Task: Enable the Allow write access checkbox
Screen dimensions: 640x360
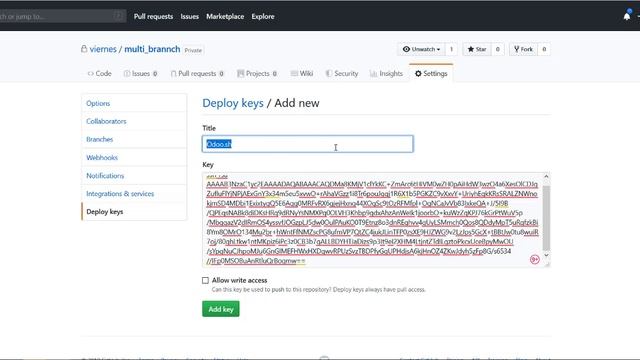Action: 205,280
